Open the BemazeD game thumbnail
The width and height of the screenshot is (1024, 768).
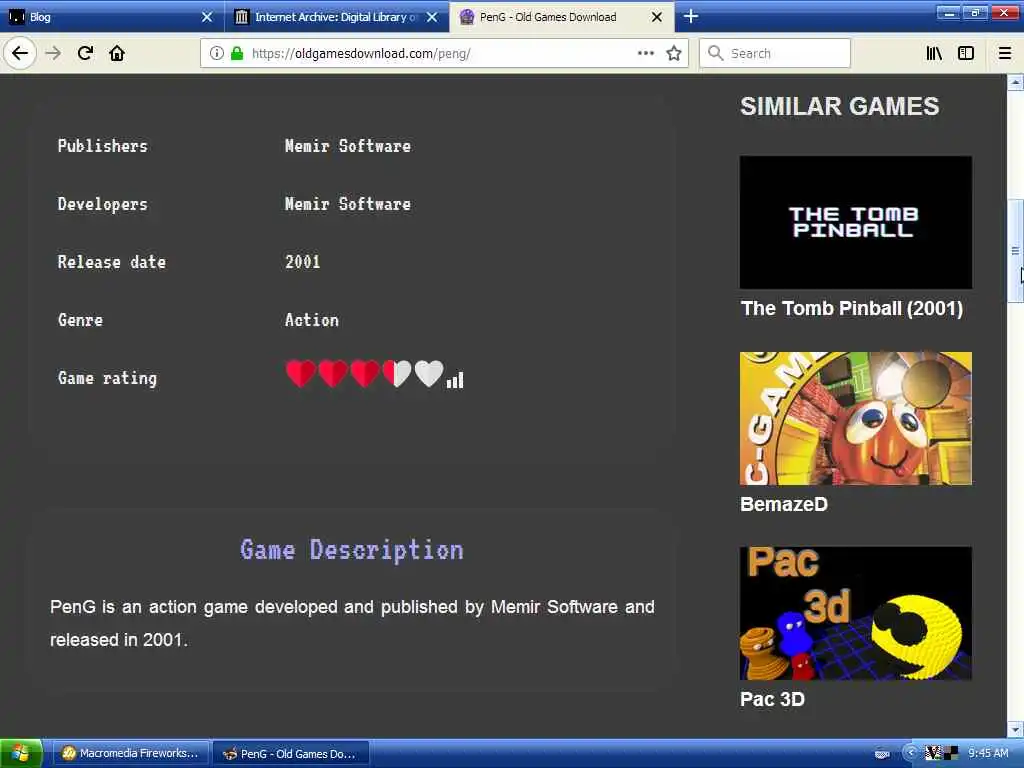856,419
